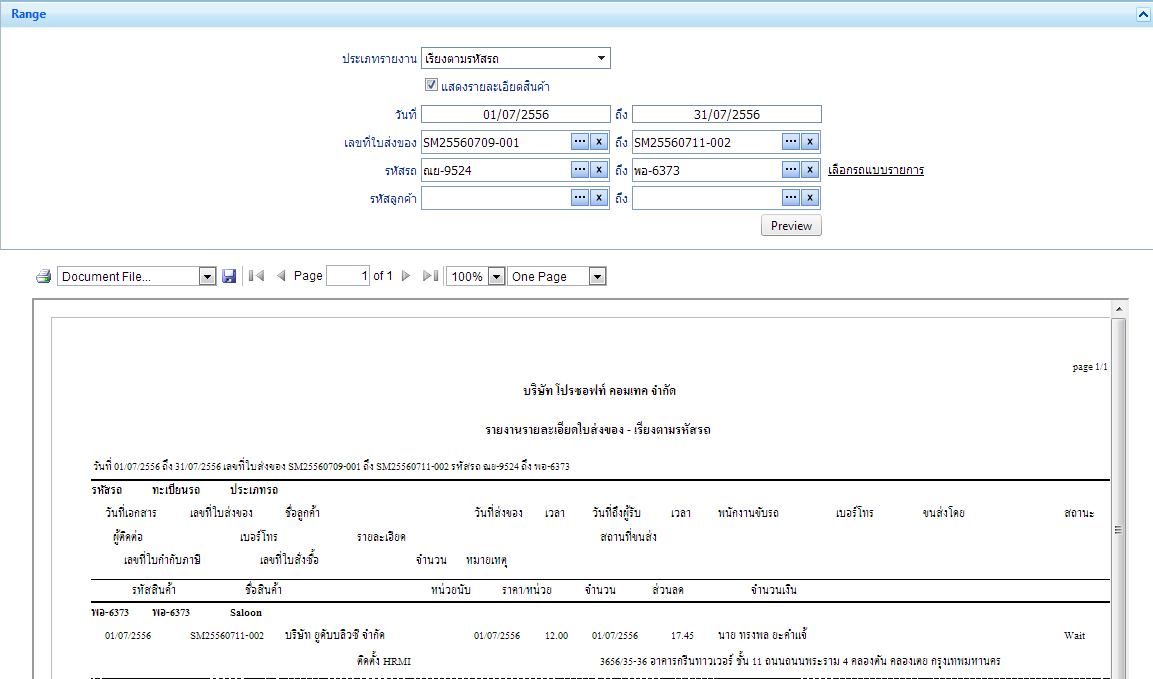Click the report's vertical scrollbar thumb
The width and height of the screenshot is (1153, 679).
[1118, 530]
